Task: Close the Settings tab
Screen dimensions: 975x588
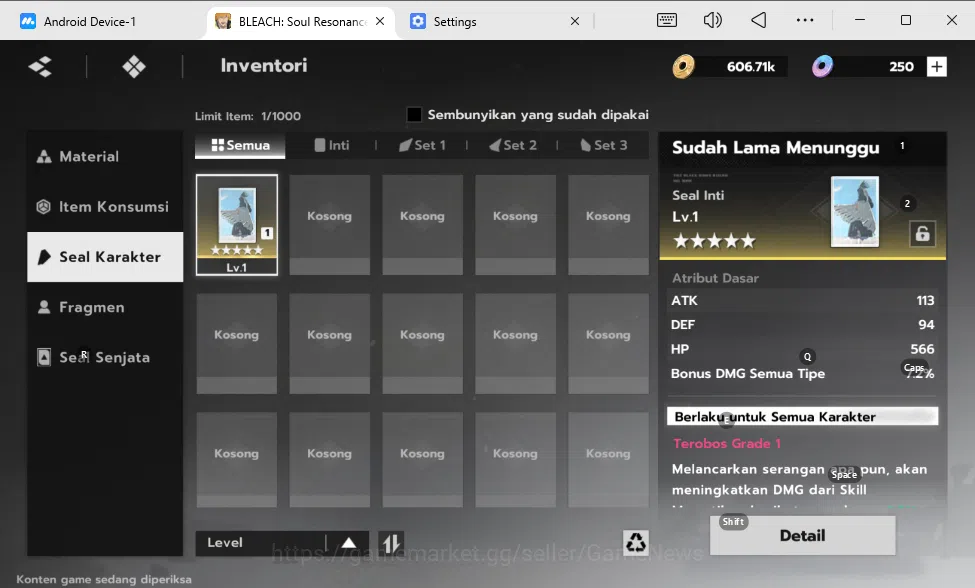Action: pos(575,21)
